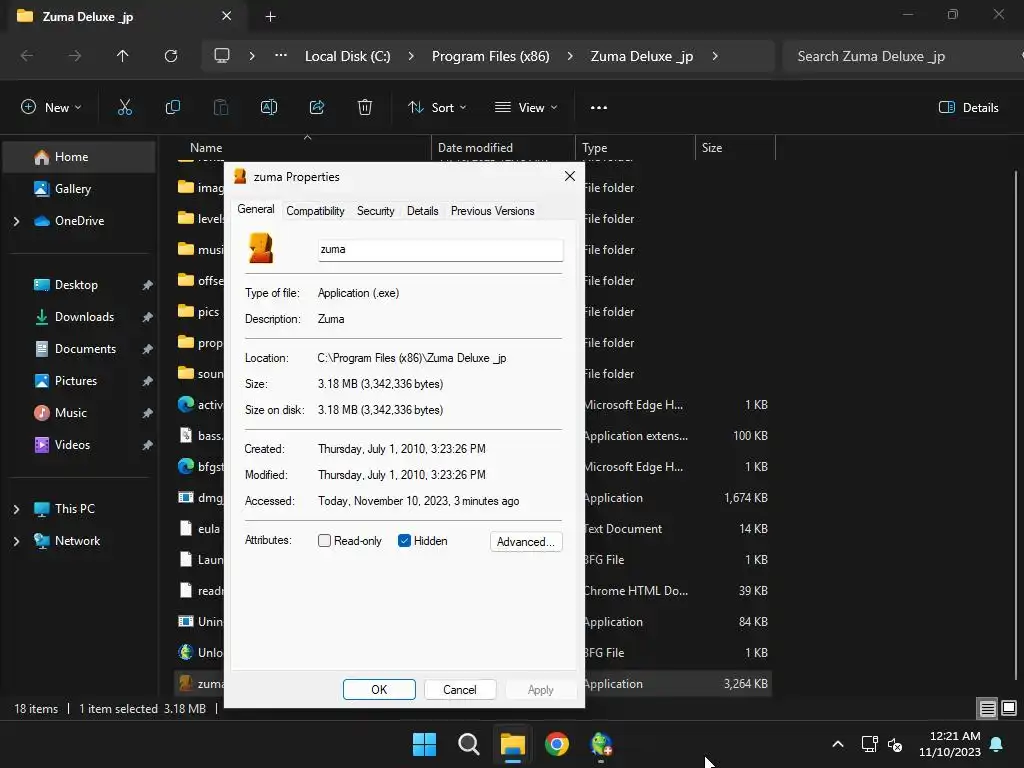1024x768 pixels.
Task: Show hidden icons in system tray
Action: tap(838, 744)
